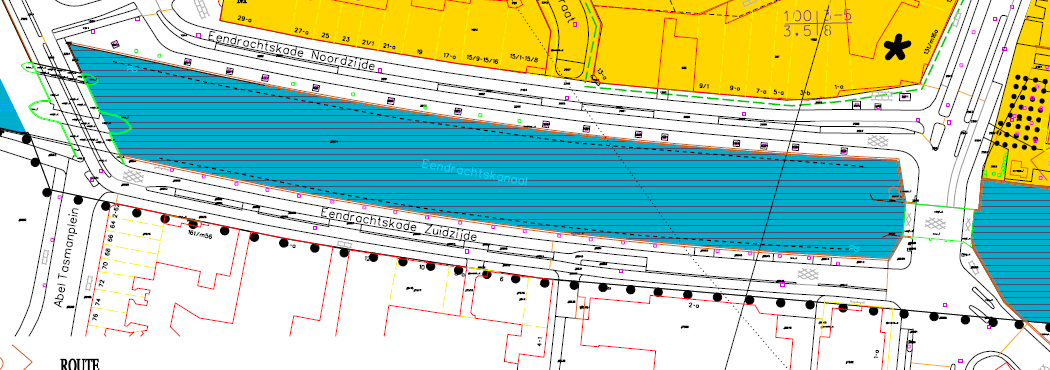The width and height of the screenshot is (1050, 370).
Task: Click house number 27-a parcel label
Action: 302,31
